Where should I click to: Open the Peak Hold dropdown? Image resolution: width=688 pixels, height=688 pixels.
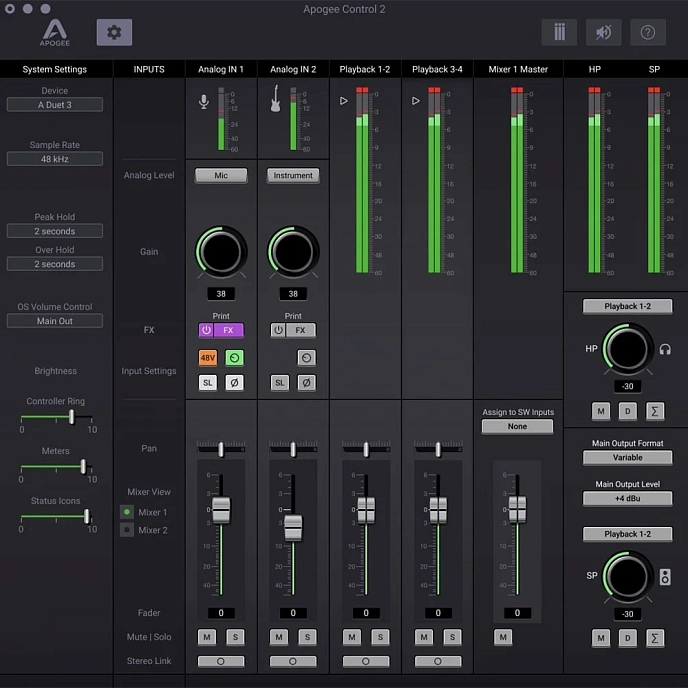coord(55,231)
